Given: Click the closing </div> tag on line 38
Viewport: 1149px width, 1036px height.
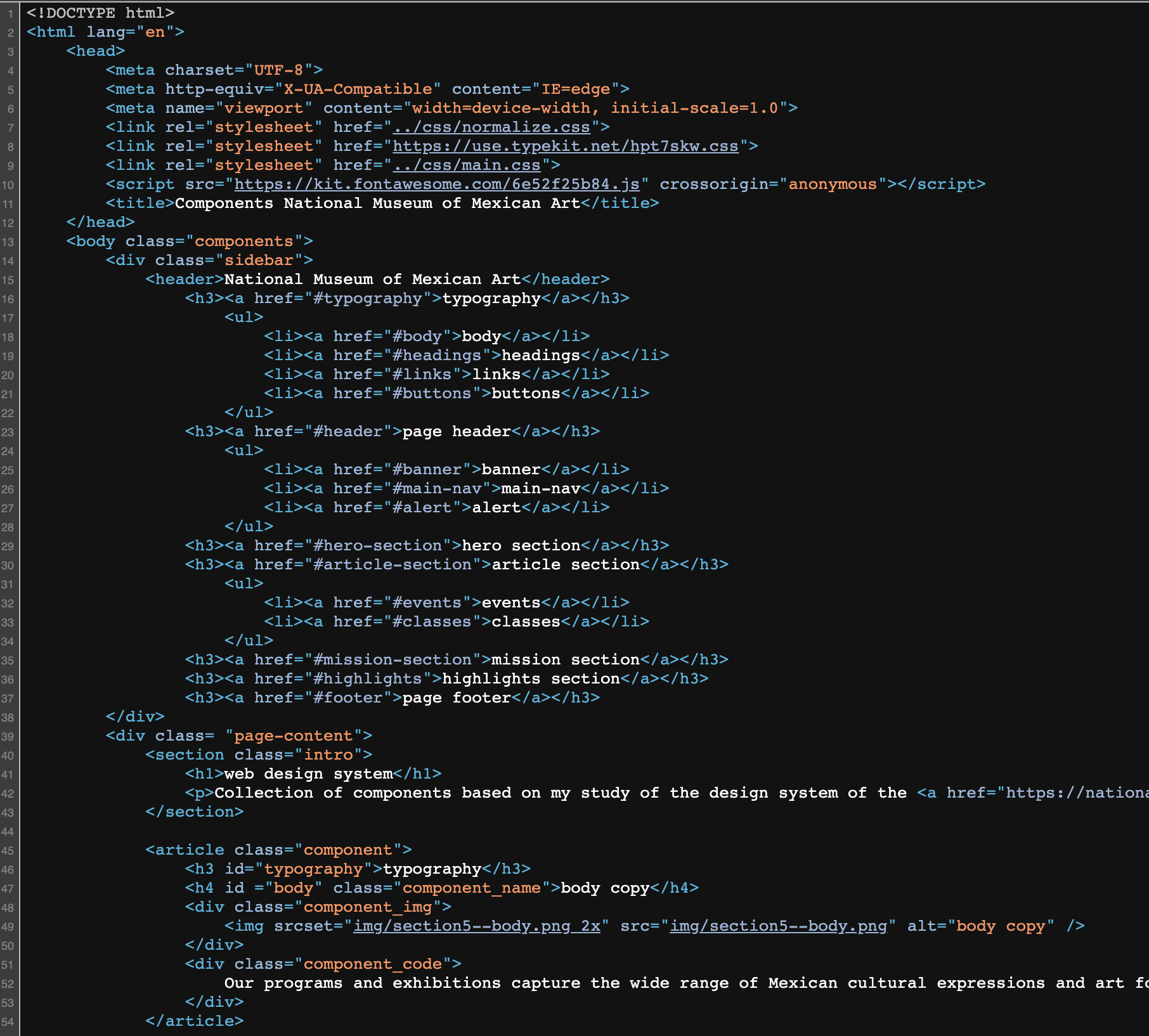Looking at the screenshot, I should tap(135, 716).
